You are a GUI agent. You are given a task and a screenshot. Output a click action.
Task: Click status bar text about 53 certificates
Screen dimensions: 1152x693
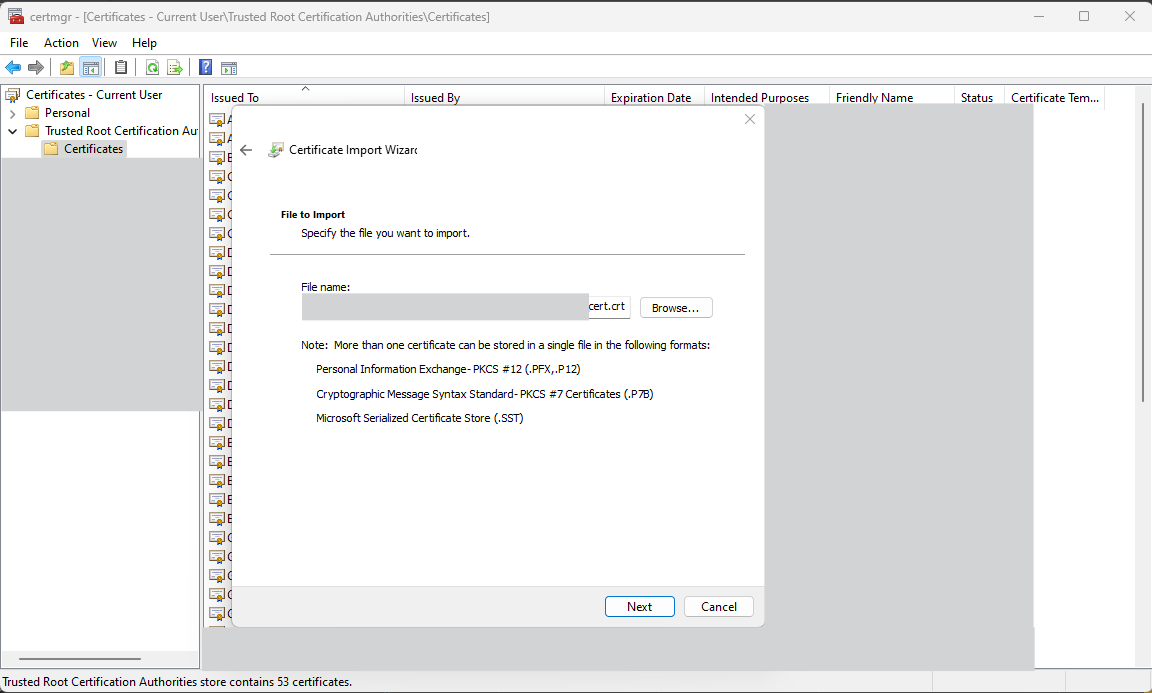coord(177,682)
